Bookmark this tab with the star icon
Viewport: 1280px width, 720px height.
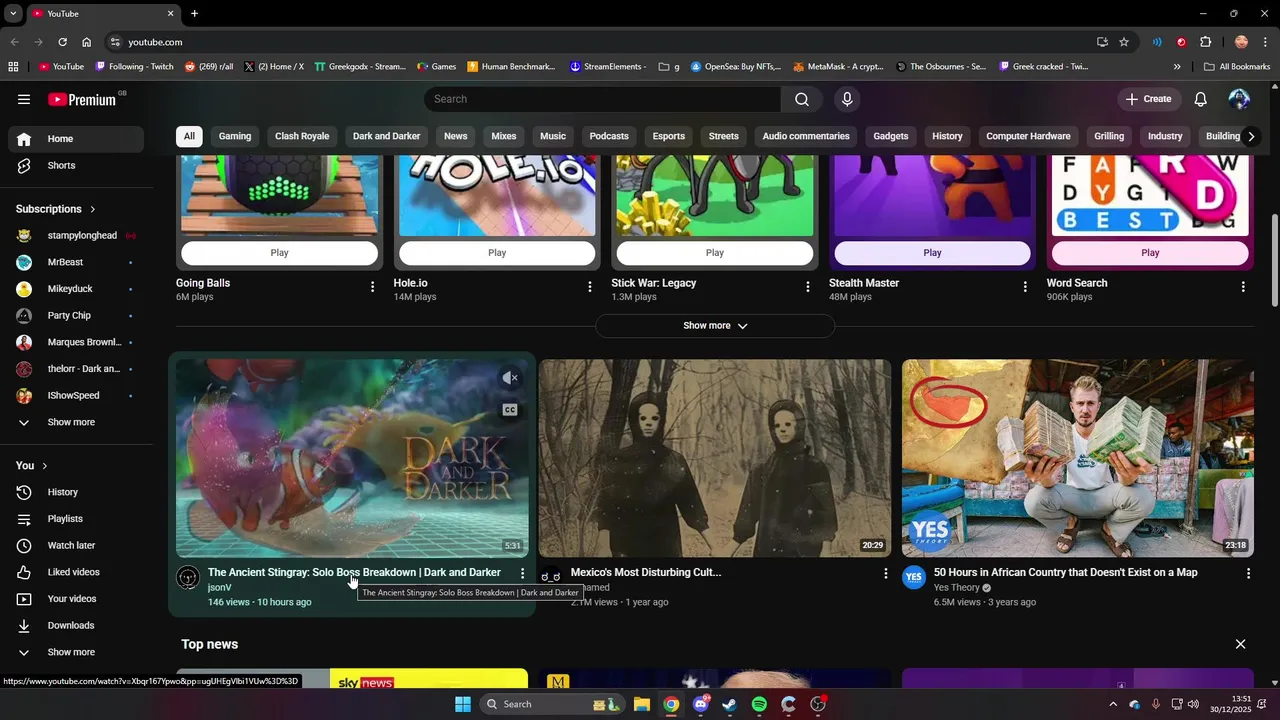tap(1124, 42)
